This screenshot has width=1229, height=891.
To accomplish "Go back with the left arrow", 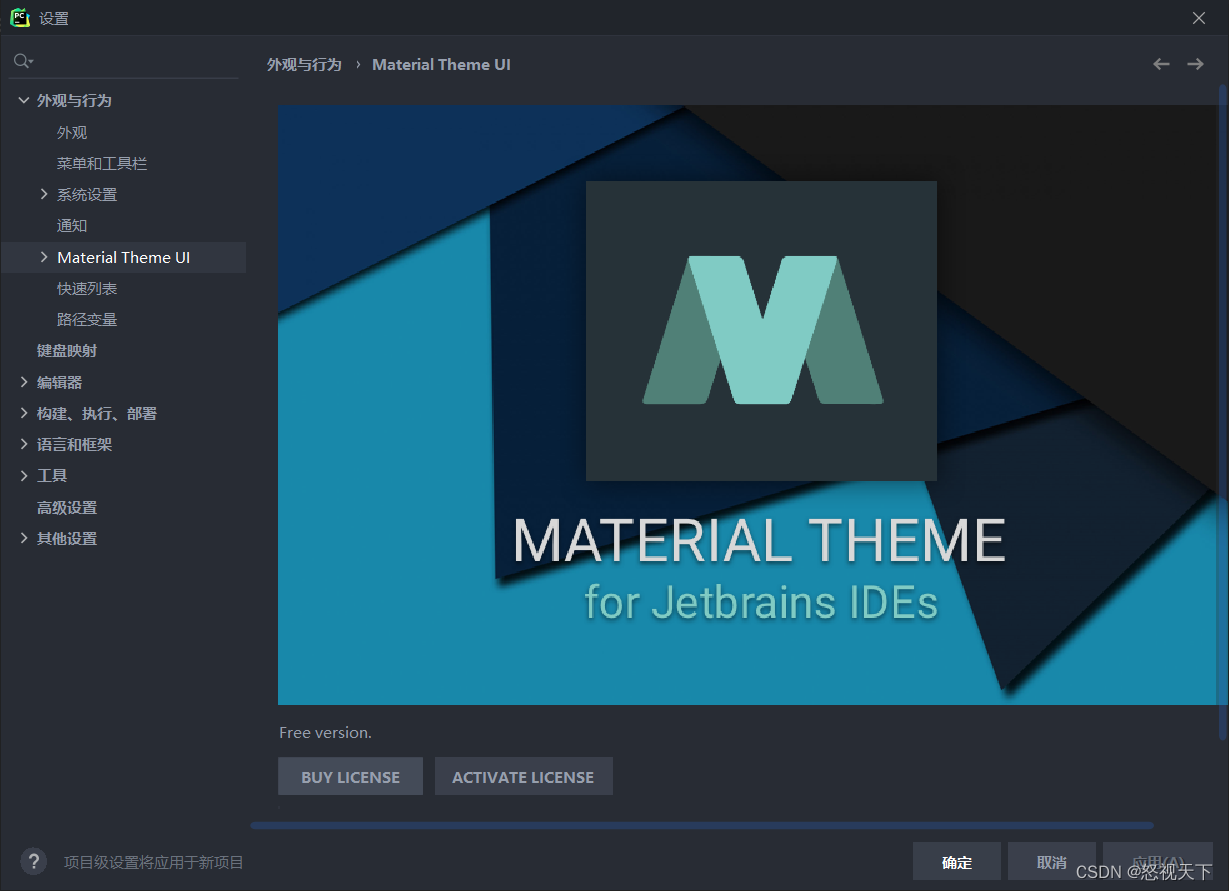I will 1161,64.
